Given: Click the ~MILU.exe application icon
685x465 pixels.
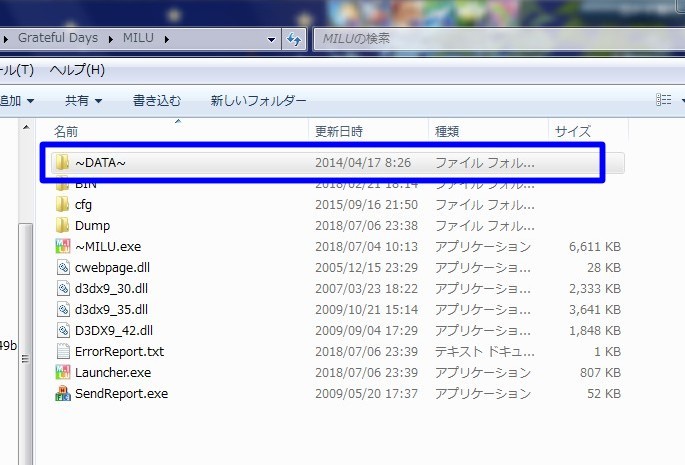Looking at the screenshot, I should tap(62, 246).
